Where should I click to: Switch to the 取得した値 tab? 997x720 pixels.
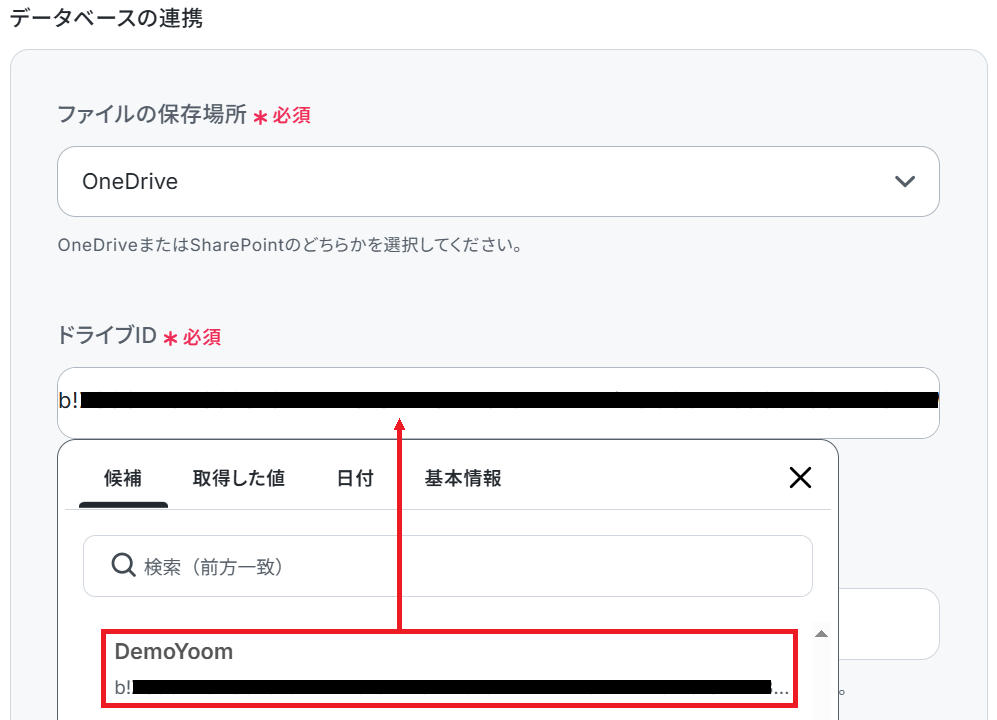point(238,478)
